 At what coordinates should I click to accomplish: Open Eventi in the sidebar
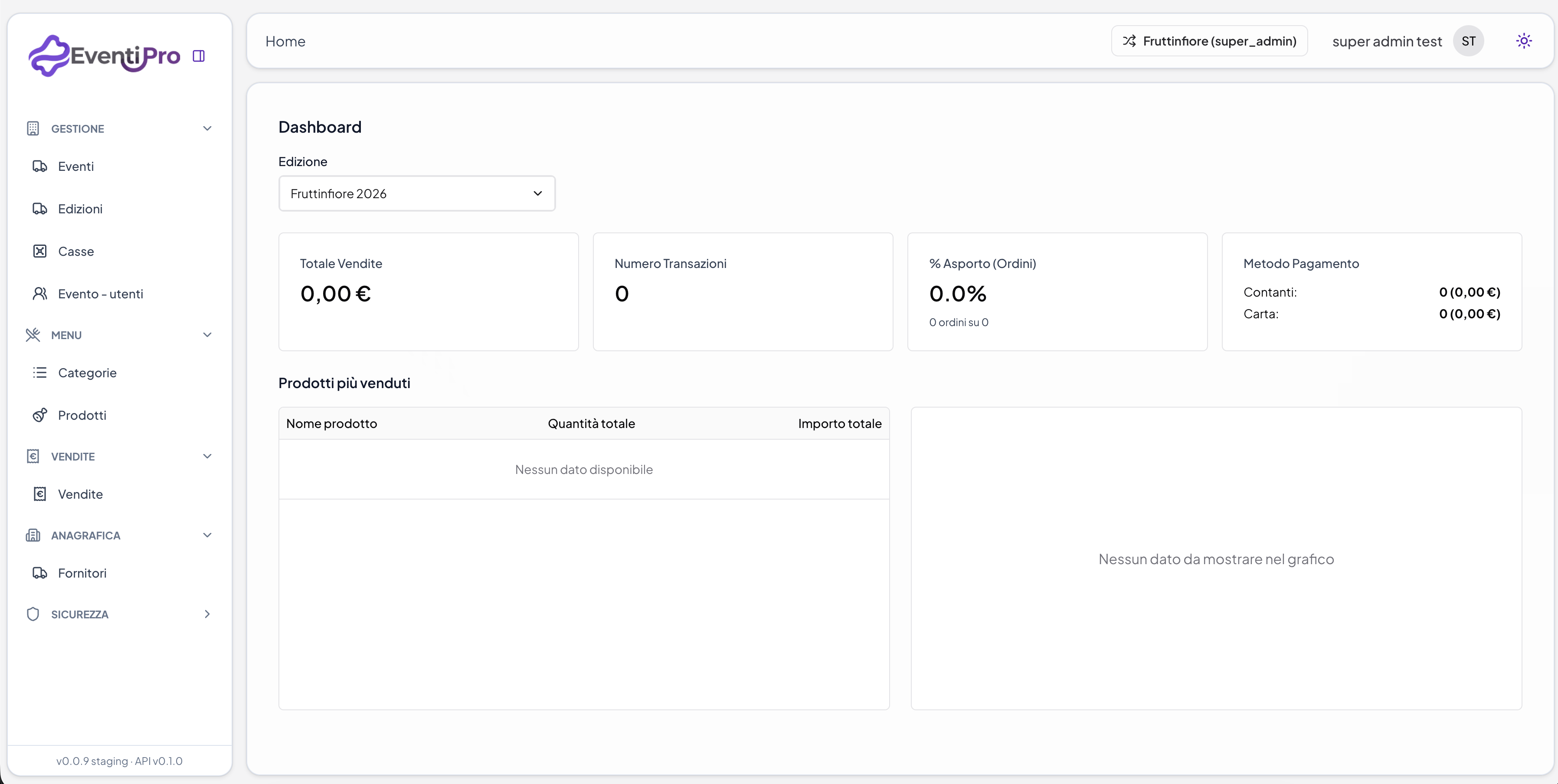click(x=75, y=167)
